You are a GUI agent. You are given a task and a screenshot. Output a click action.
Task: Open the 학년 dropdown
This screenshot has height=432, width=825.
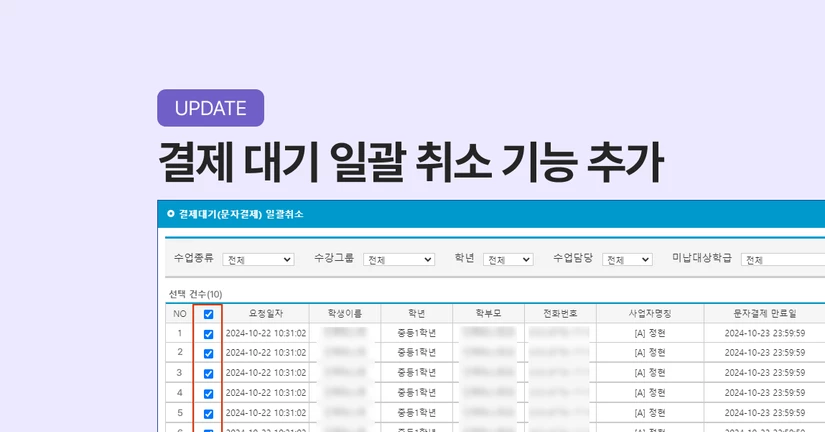point(508,259)
